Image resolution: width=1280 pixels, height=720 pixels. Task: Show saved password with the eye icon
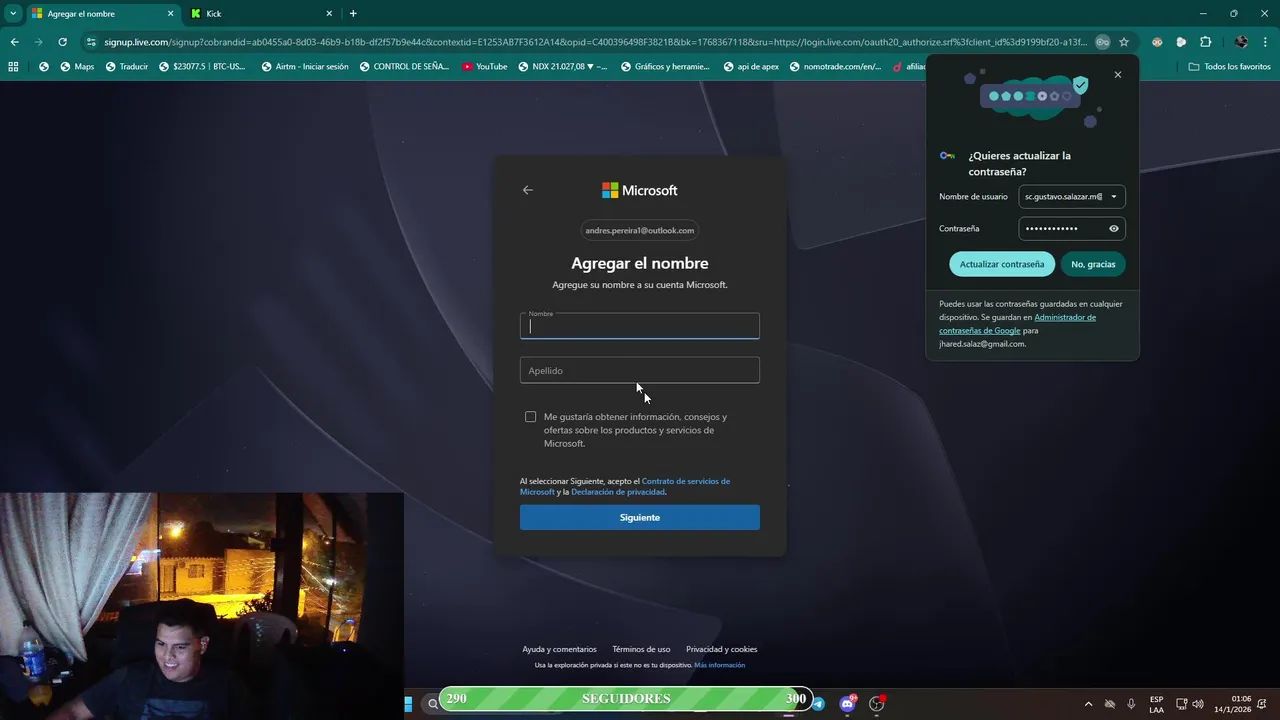pyautogui.click(x=1114, y=229)
